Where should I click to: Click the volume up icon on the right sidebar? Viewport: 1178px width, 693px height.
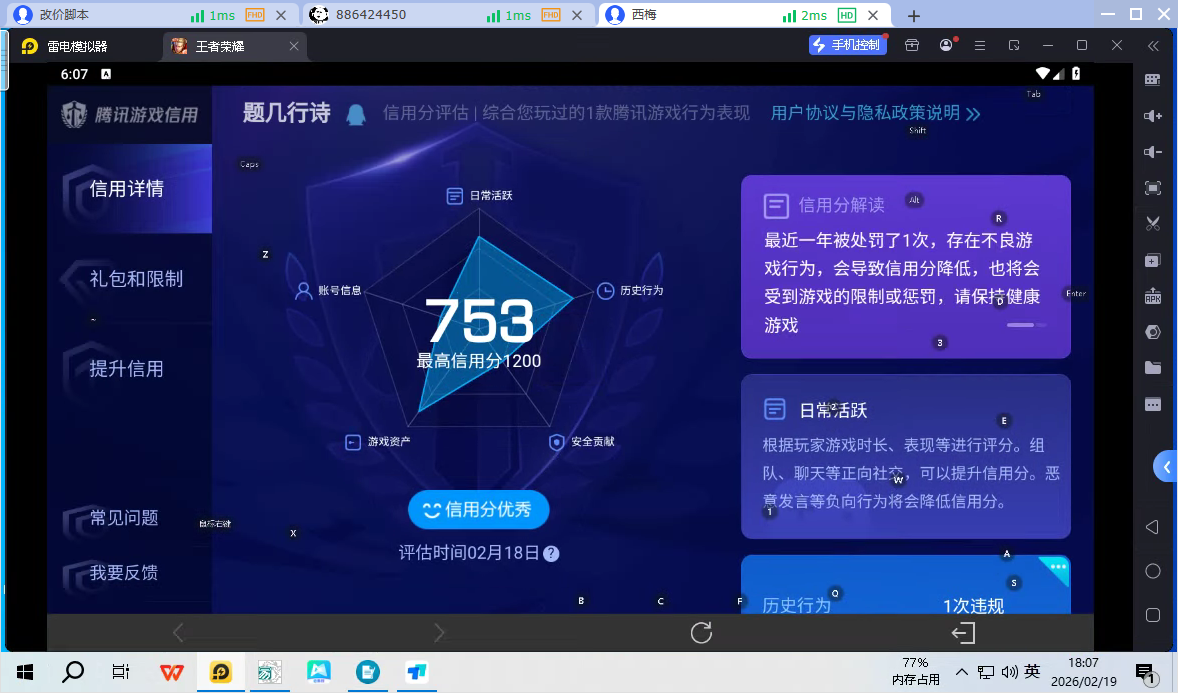tap(1152, 115)
